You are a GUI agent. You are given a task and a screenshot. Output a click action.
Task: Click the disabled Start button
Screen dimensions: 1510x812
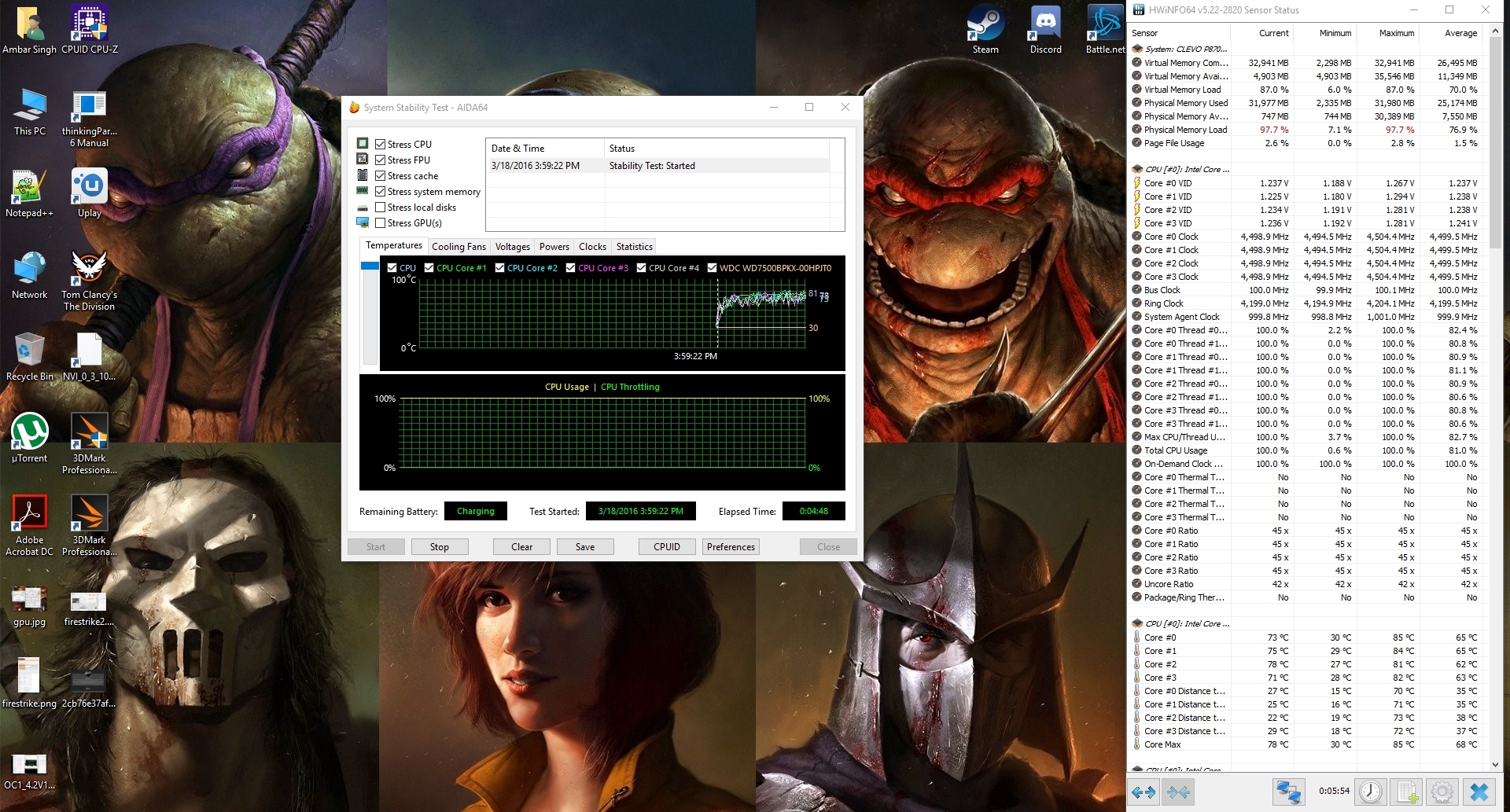coord(376,547)
